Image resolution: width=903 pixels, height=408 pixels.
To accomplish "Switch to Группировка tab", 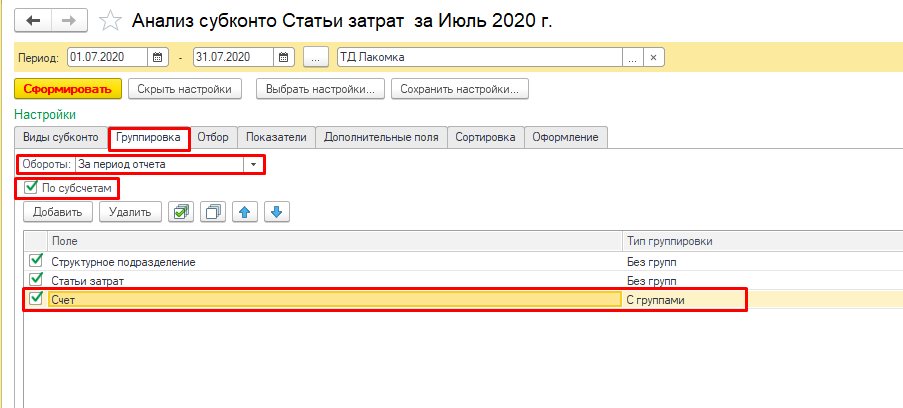I will 149,138.
